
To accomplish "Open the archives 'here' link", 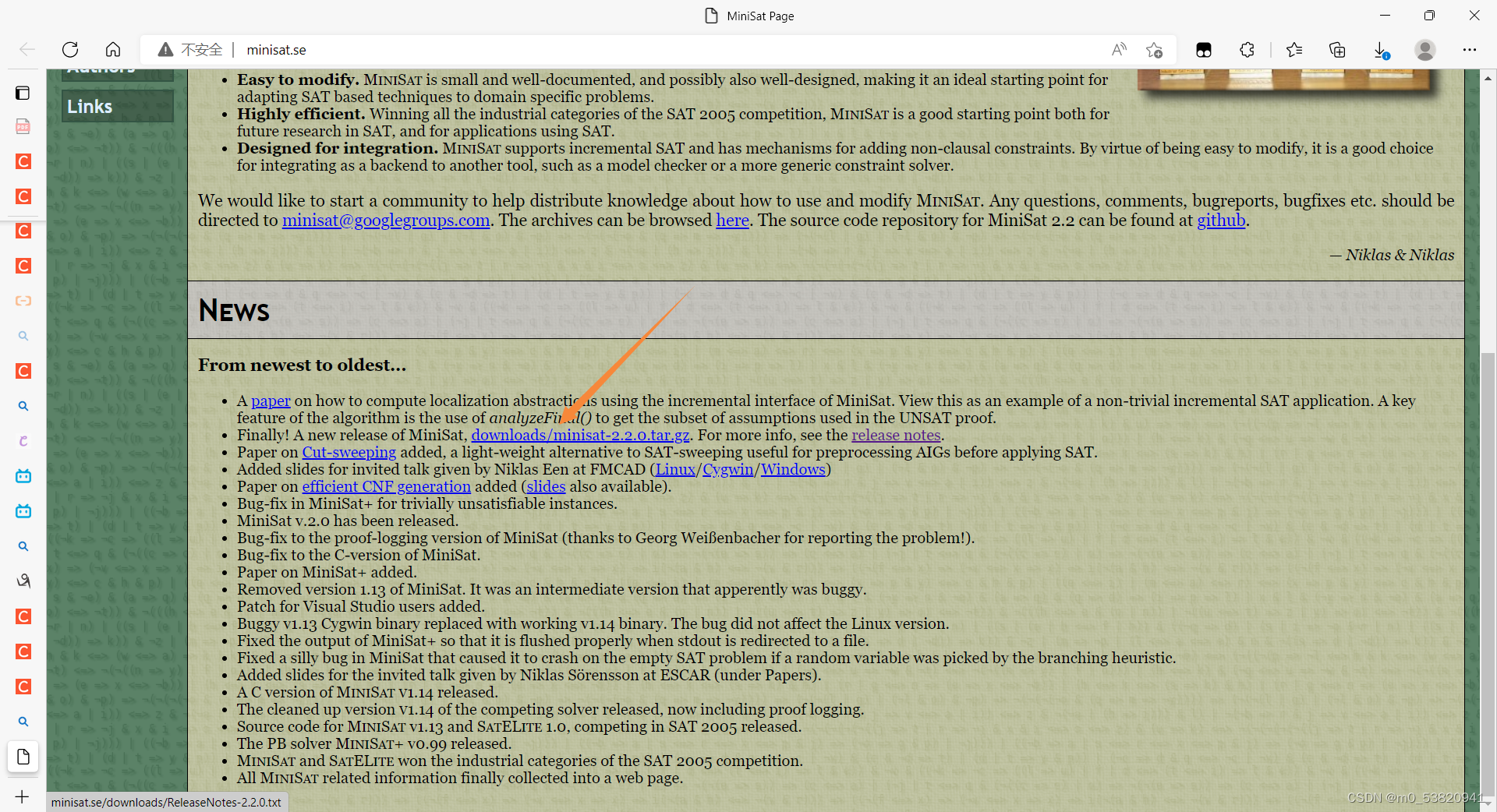I will pyautogui.click(x=732, y=221).
